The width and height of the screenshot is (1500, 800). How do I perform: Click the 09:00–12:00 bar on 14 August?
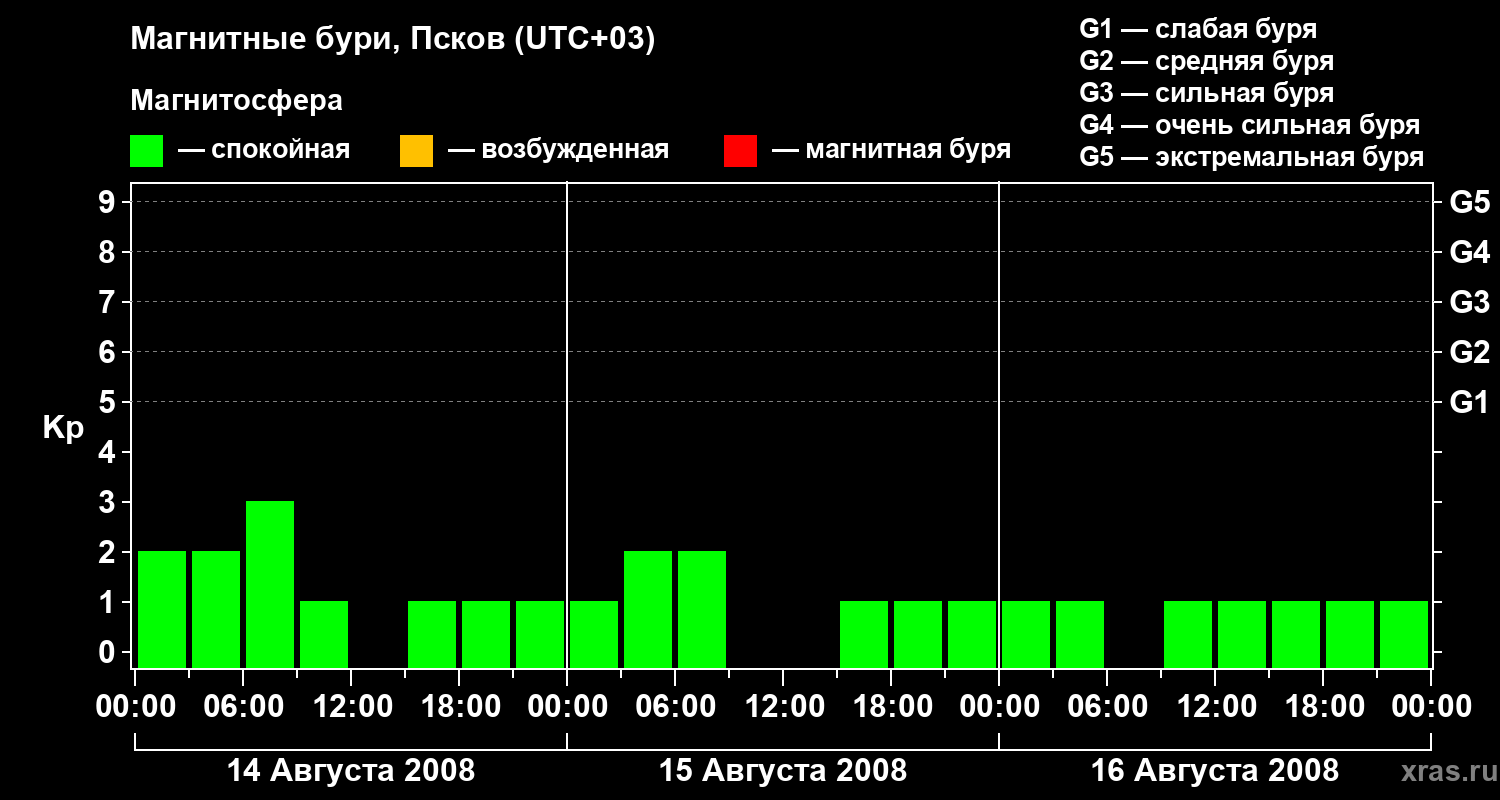324,634
